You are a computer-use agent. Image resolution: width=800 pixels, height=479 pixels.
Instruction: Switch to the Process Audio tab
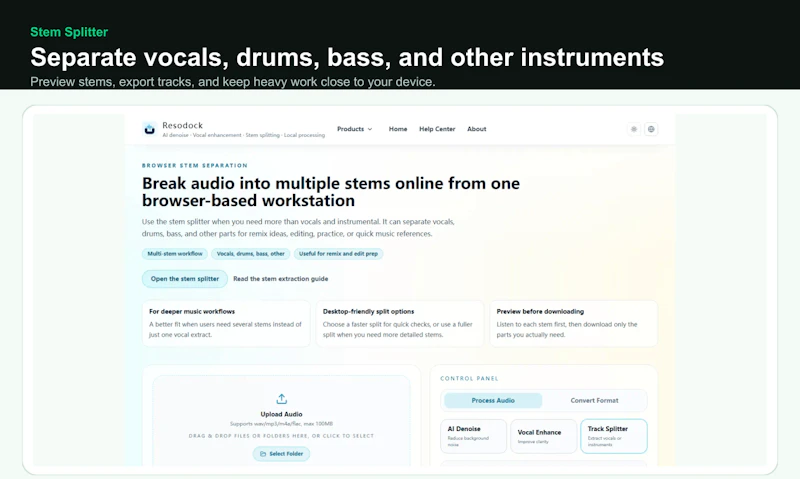(x=493, y=400)
